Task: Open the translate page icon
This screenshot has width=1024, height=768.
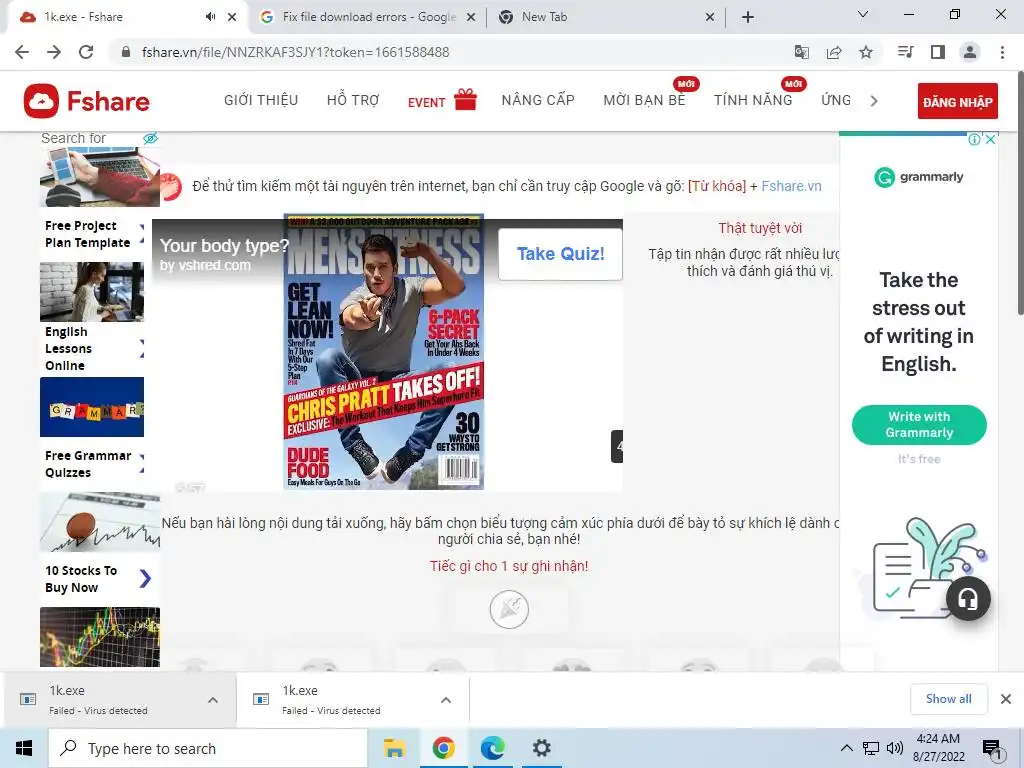Action: pyautogui.click(x=802, y=52)
